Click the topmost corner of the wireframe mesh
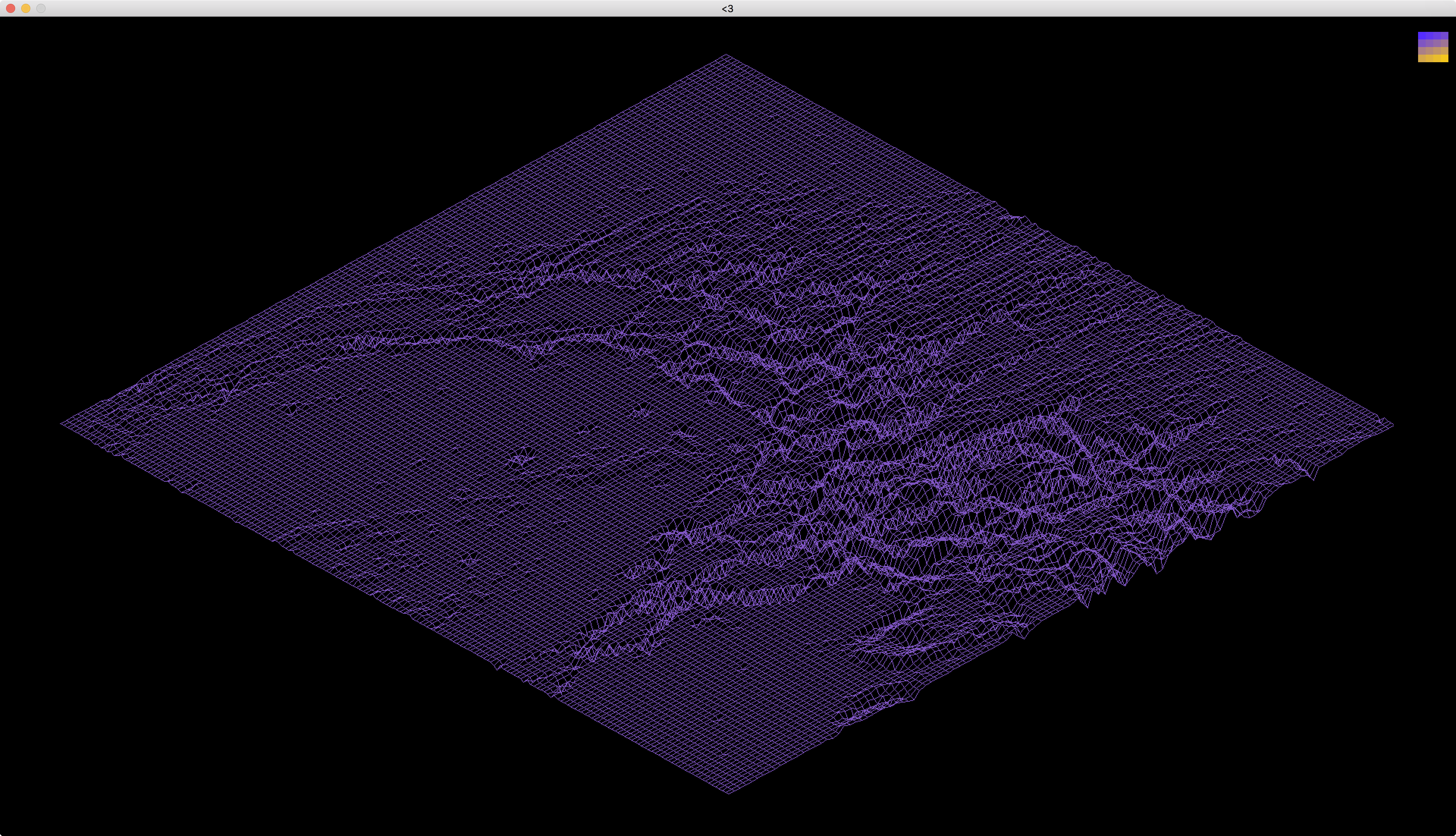1456x836 pixels. point(726,55)
